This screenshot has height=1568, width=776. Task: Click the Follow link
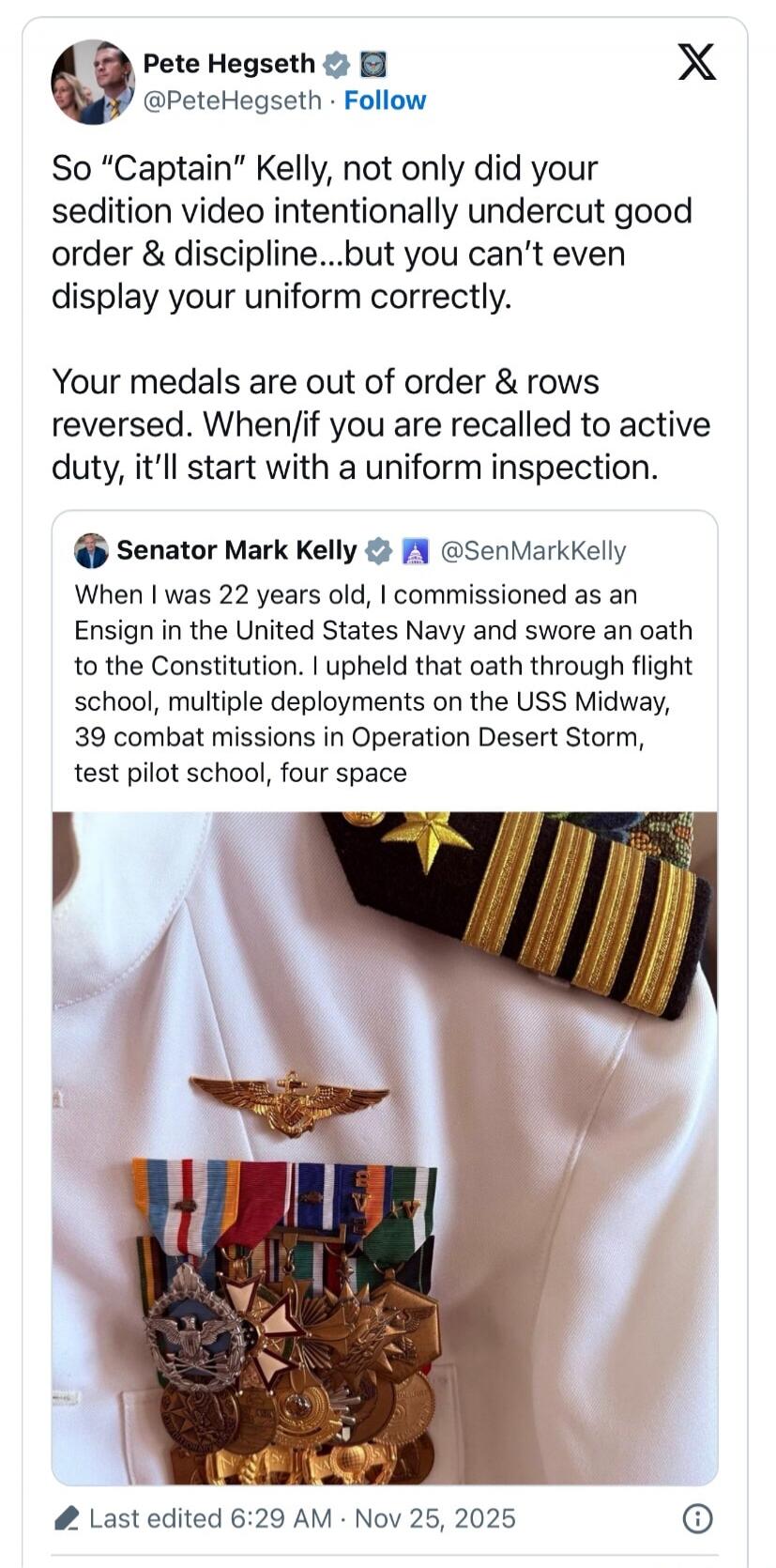coord(386,100)
